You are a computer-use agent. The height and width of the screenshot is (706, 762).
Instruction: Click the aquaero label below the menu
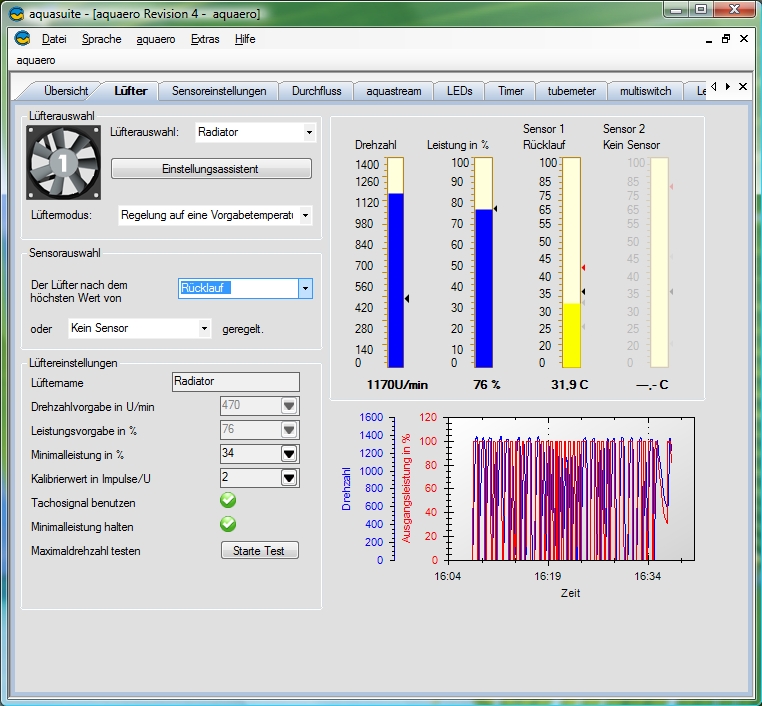click(x=36, y=60)
